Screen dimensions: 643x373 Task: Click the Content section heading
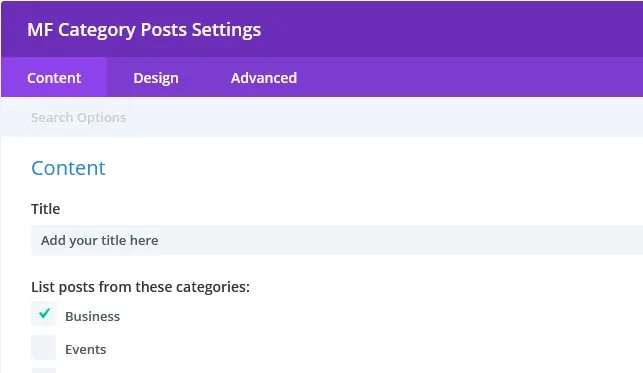pyautogui.click(x=68, y=168)
